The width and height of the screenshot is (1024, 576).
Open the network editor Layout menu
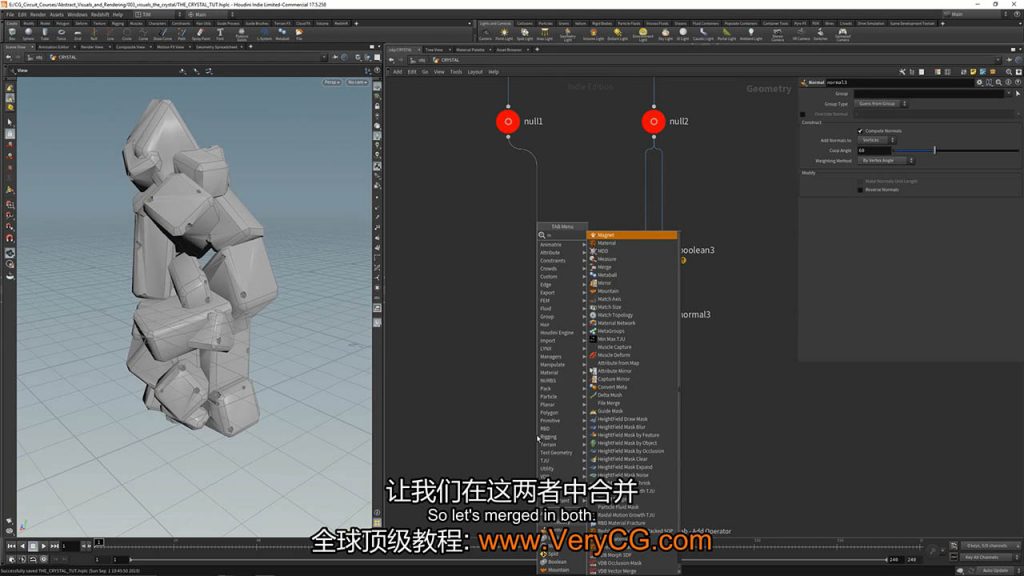(475, 72)
